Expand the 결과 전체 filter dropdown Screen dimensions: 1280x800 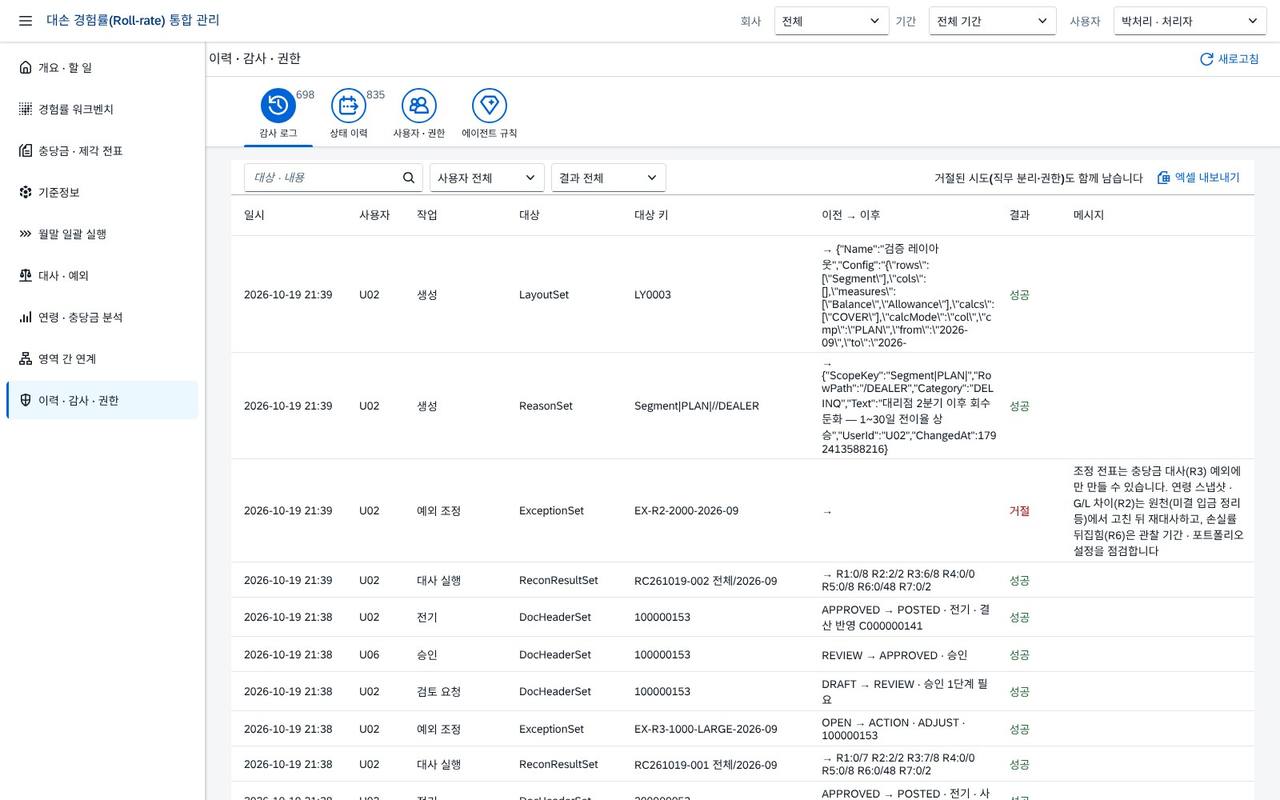(608, 178)
